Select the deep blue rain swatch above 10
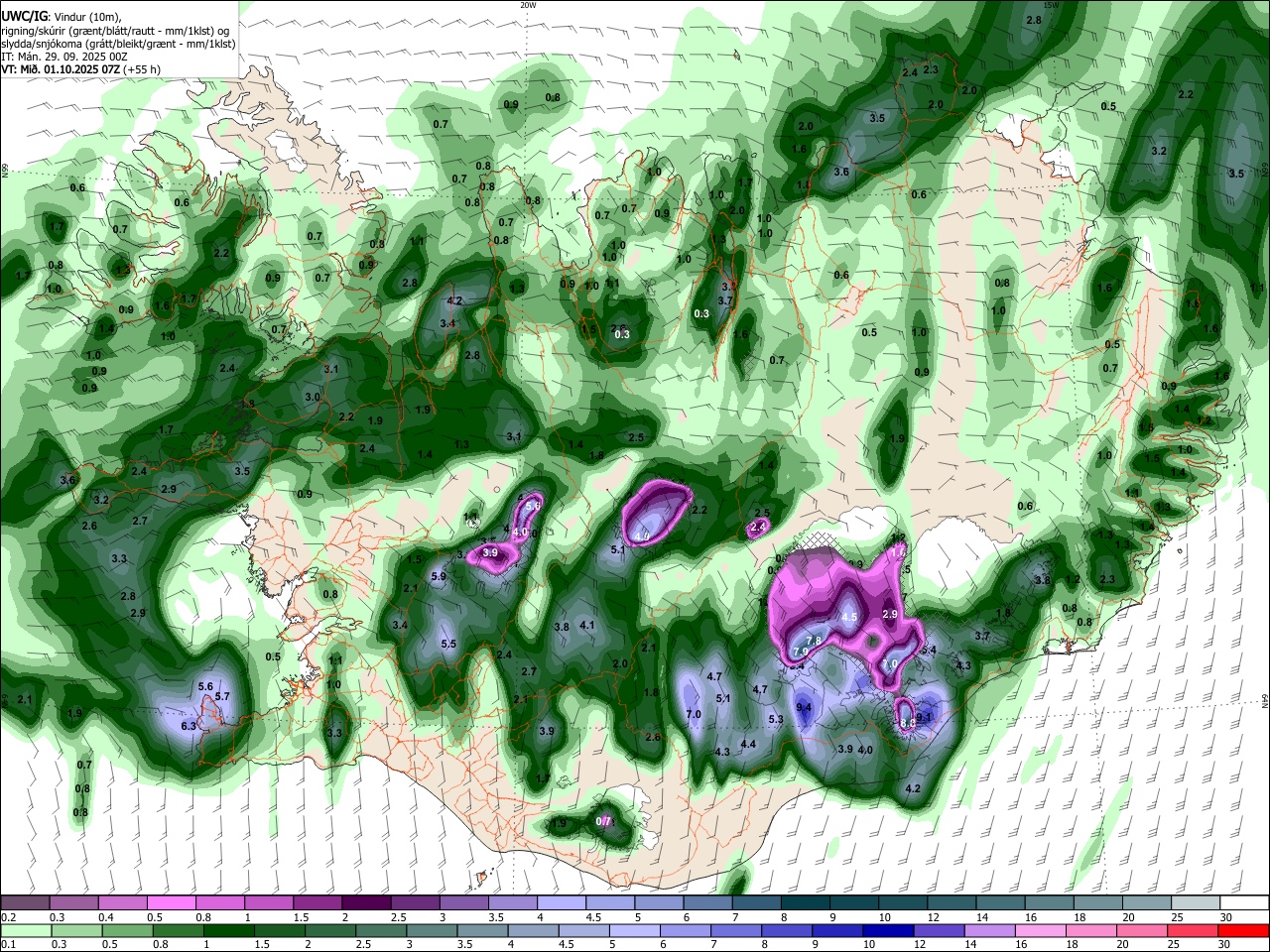Image resolution: width=1270 pixels, height=952 pixels. tap(887, 930)
